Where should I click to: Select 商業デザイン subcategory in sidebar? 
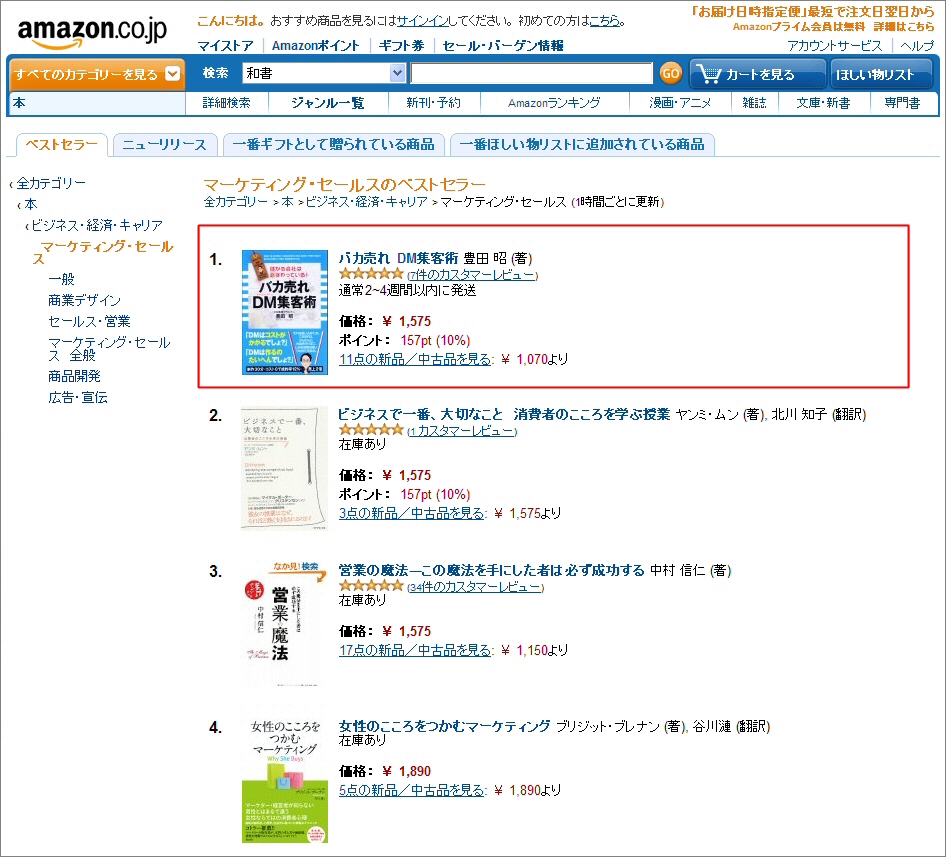point(84,300)
